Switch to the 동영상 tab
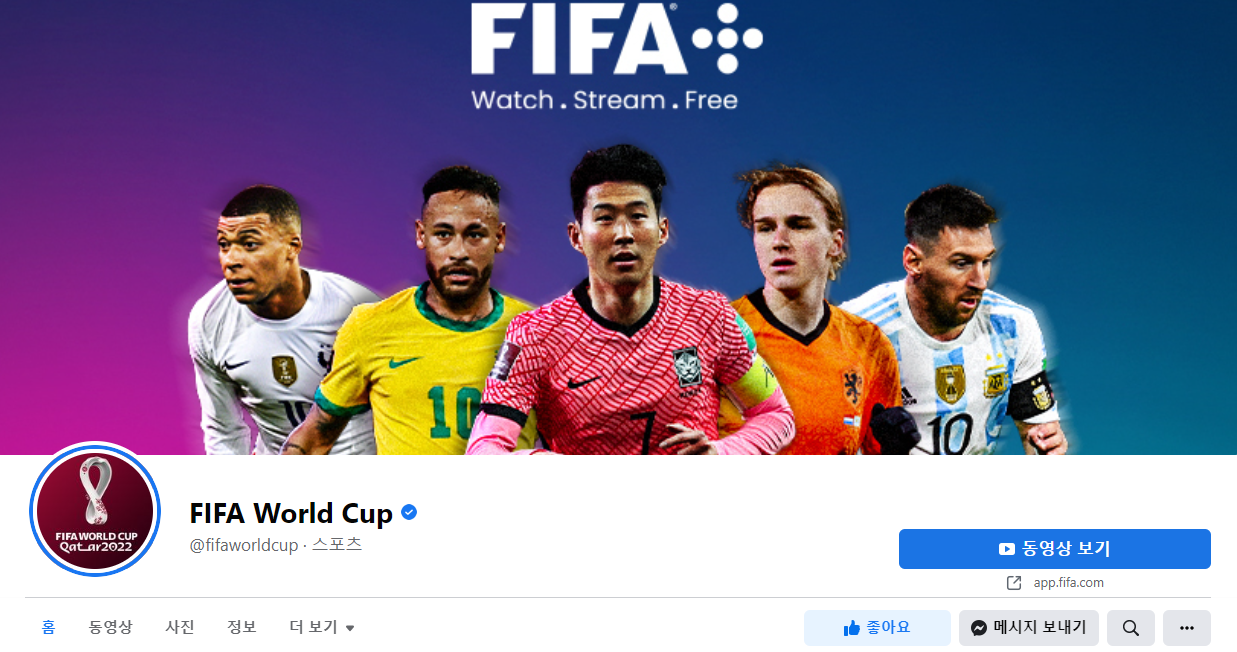The width and height of the screenshot is (1237, 652). 110,628
